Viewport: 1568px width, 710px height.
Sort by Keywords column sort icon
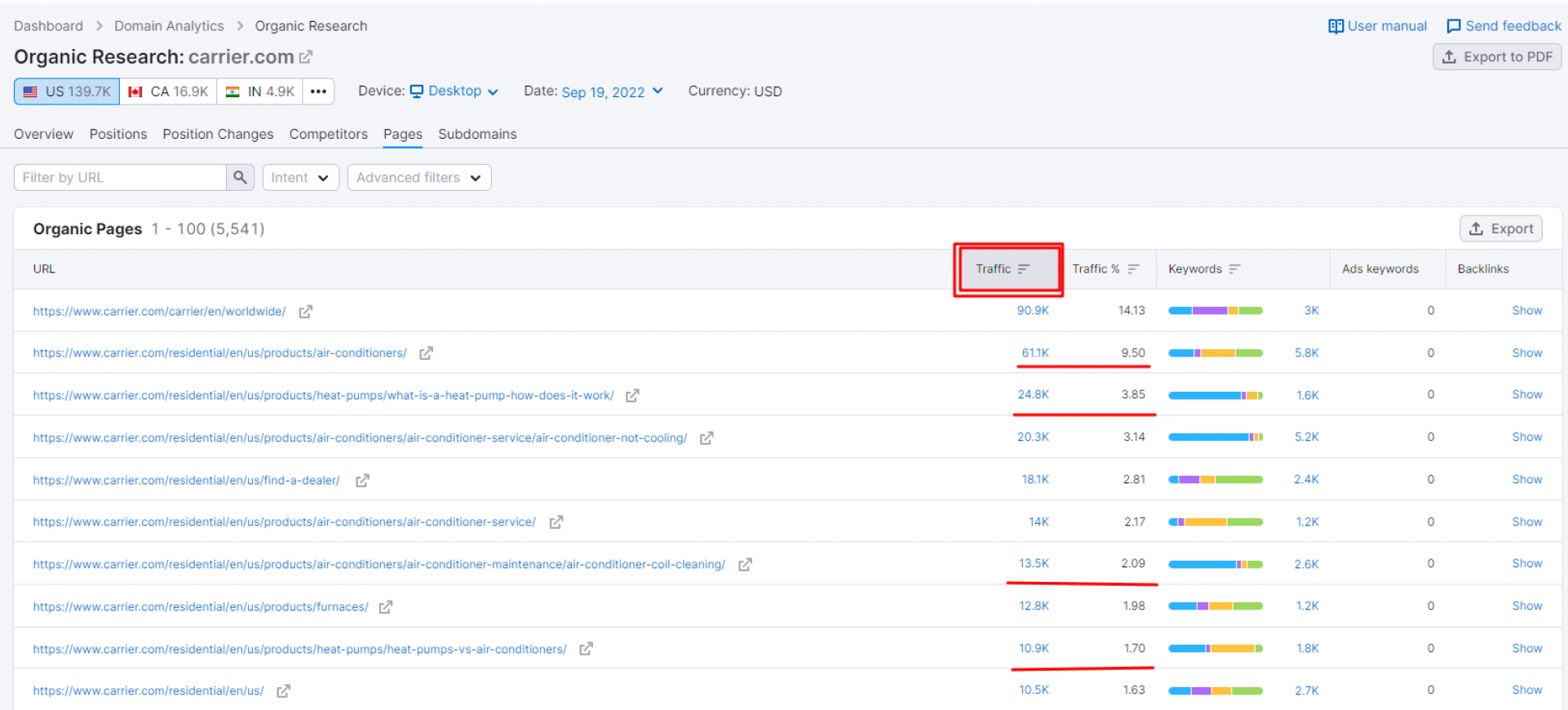point(1234,268)
